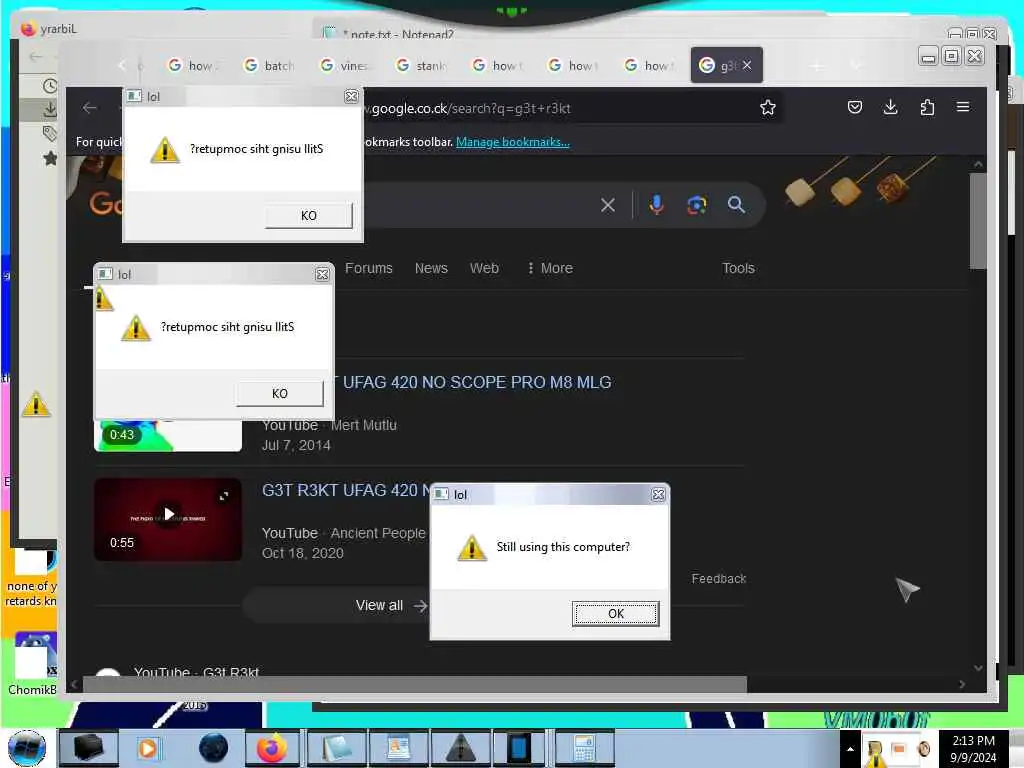1024x768 pixels.
Task: Click the dark globe taskbar icon
Action: click(x=214, y=748)
